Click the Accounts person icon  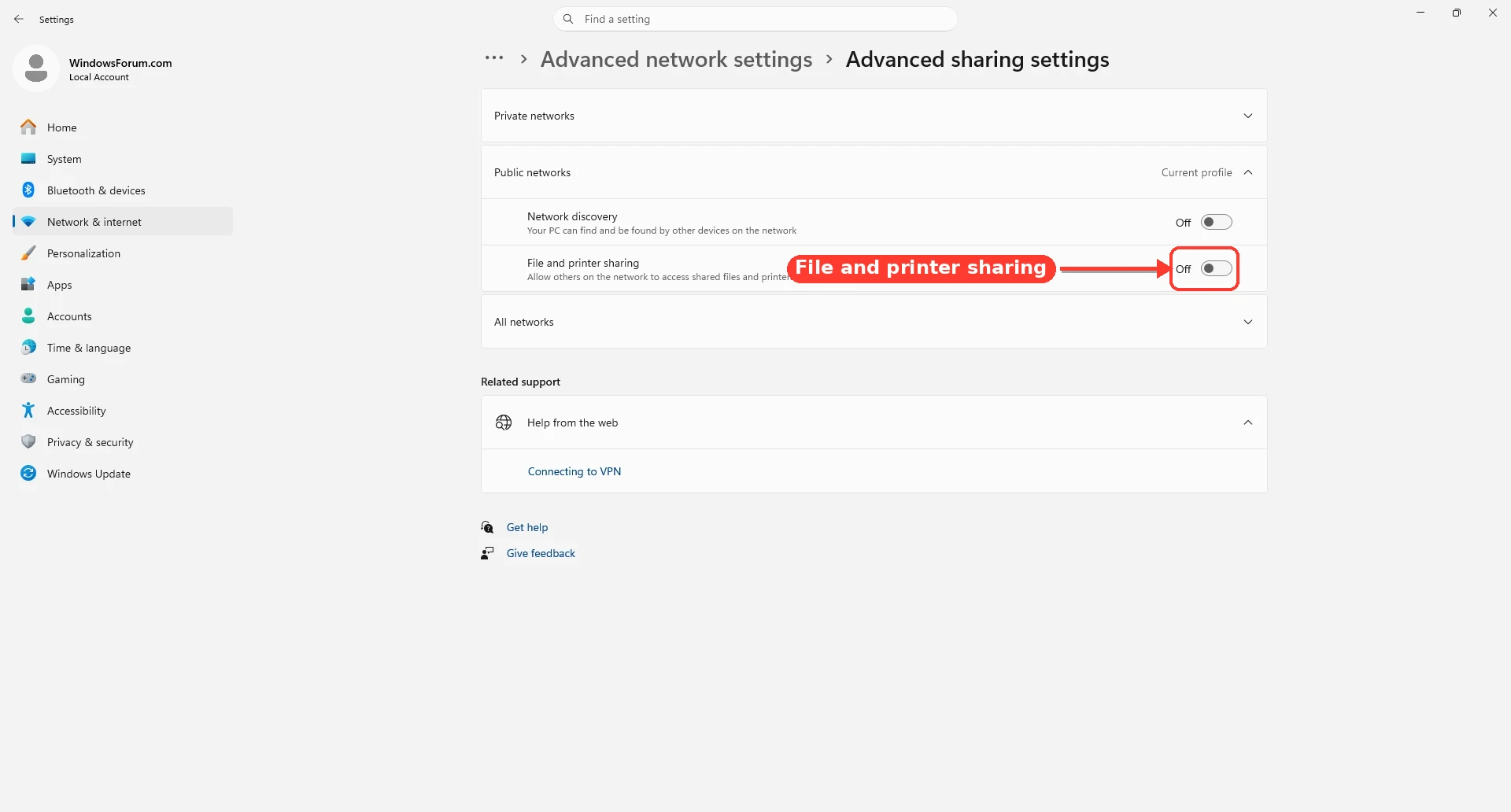pyautogui.click(x=28, y=316)
